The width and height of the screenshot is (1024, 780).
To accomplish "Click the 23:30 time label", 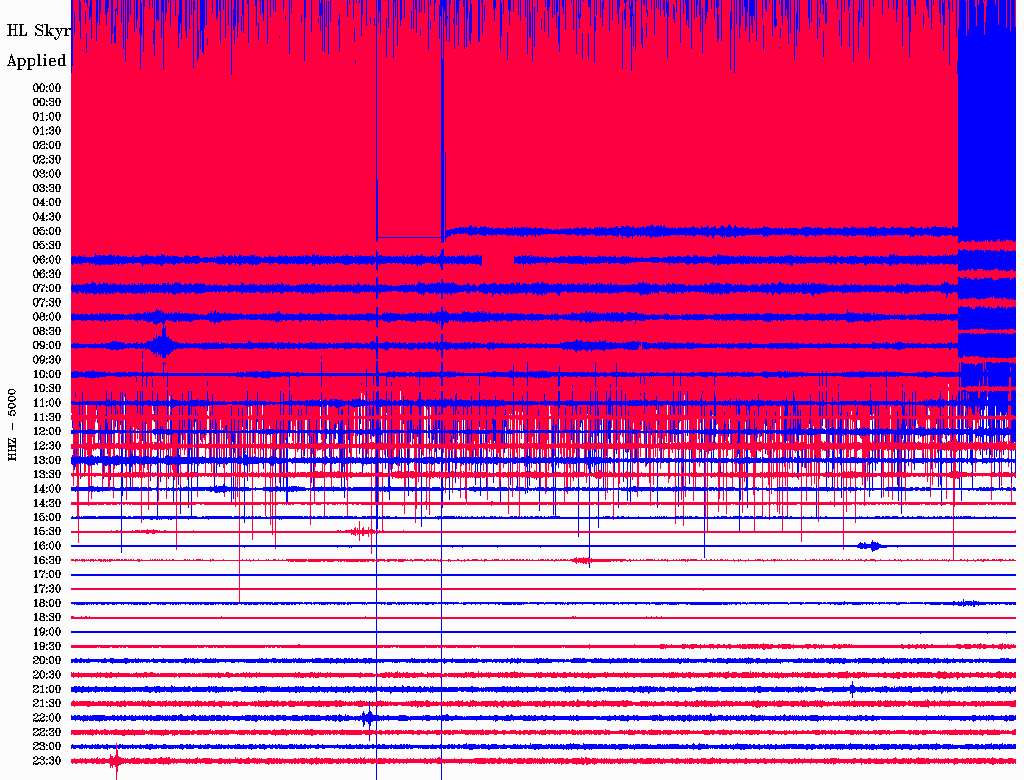I will coord(47,761).
